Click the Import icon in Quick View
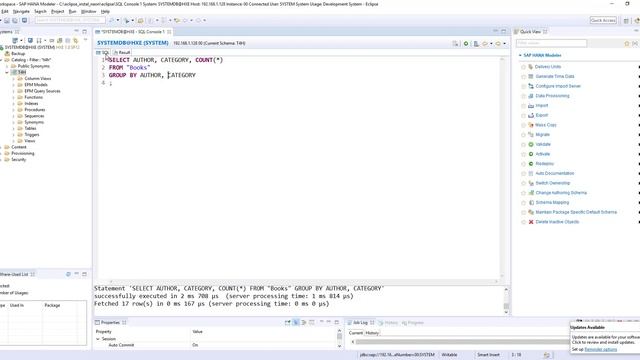Image resolution: width=640 pixels, height=360 pixels. tap(531, 106)
